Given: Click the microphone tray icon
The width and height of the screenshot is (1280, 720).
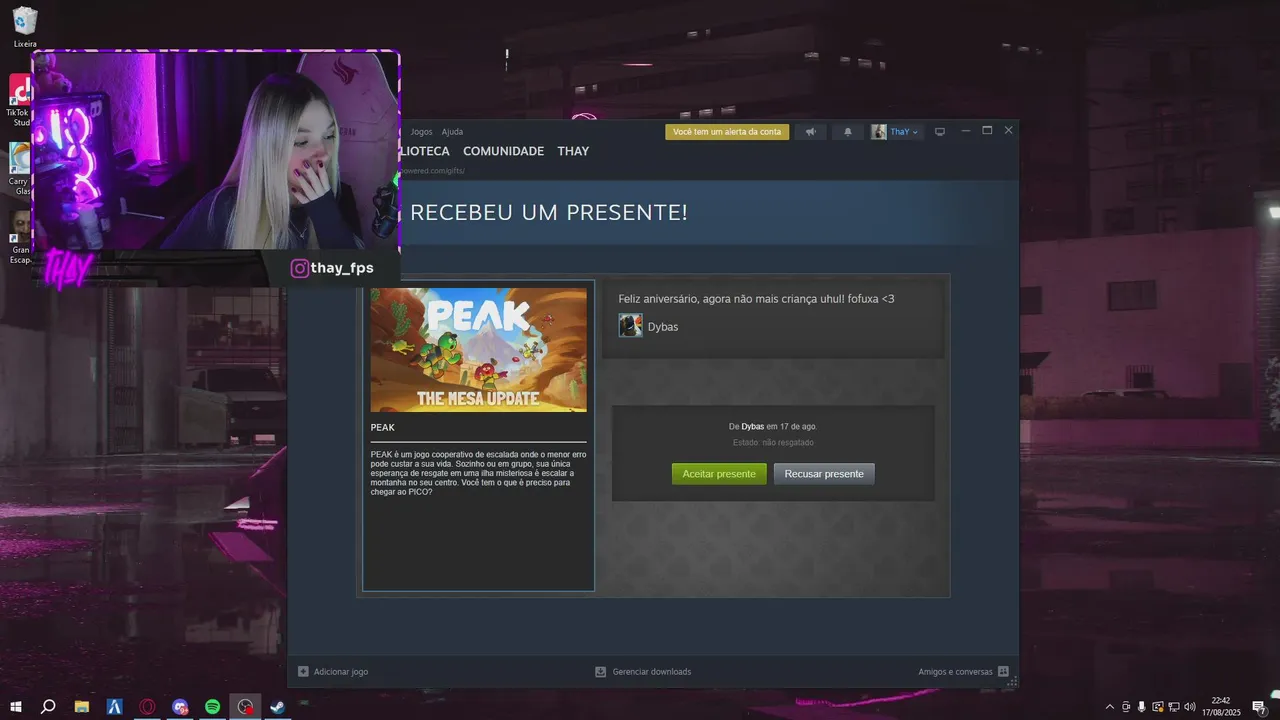Looking at the screenshot, I should pos(1142,707).
